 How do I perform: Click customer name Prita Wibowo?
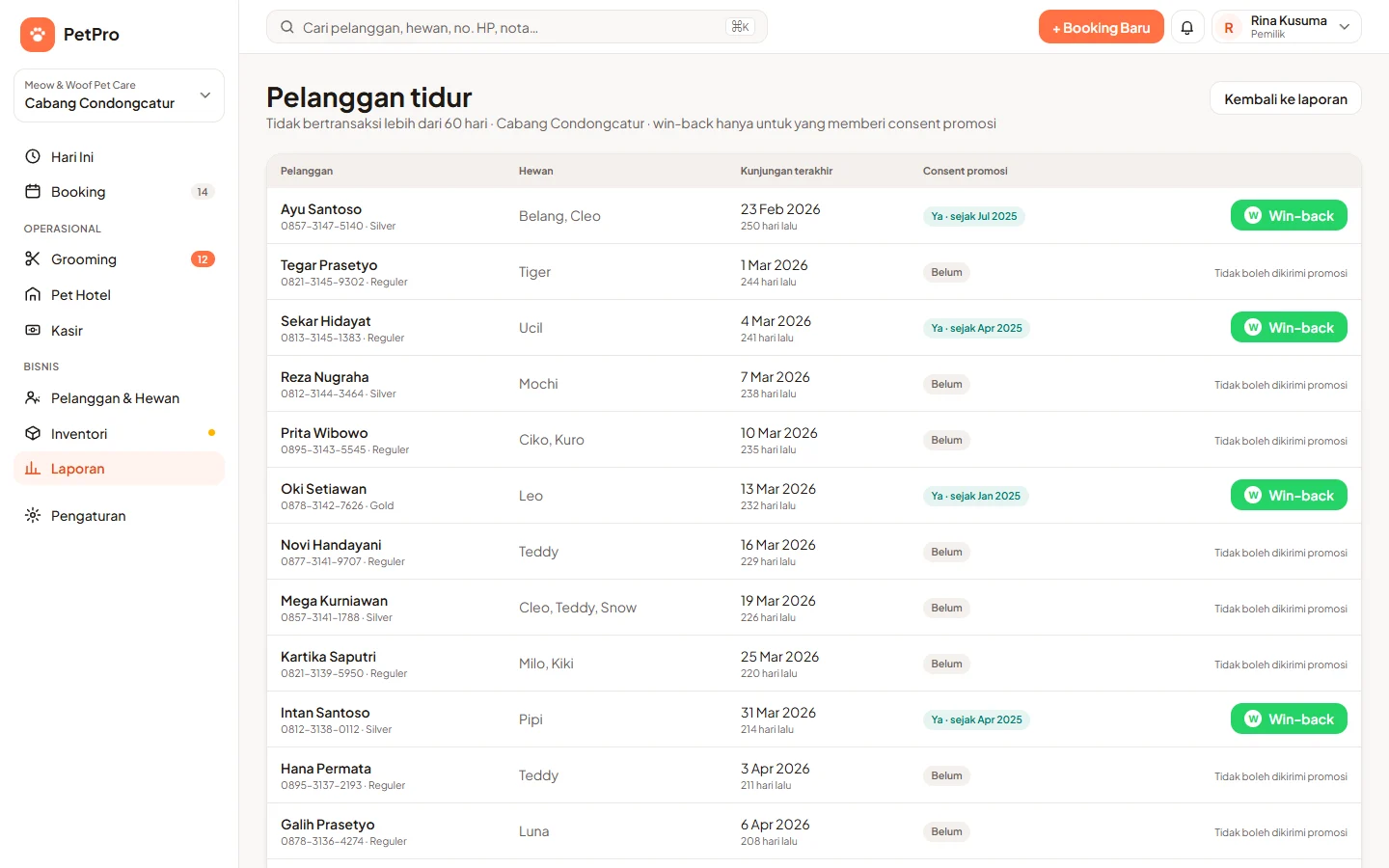324,433
